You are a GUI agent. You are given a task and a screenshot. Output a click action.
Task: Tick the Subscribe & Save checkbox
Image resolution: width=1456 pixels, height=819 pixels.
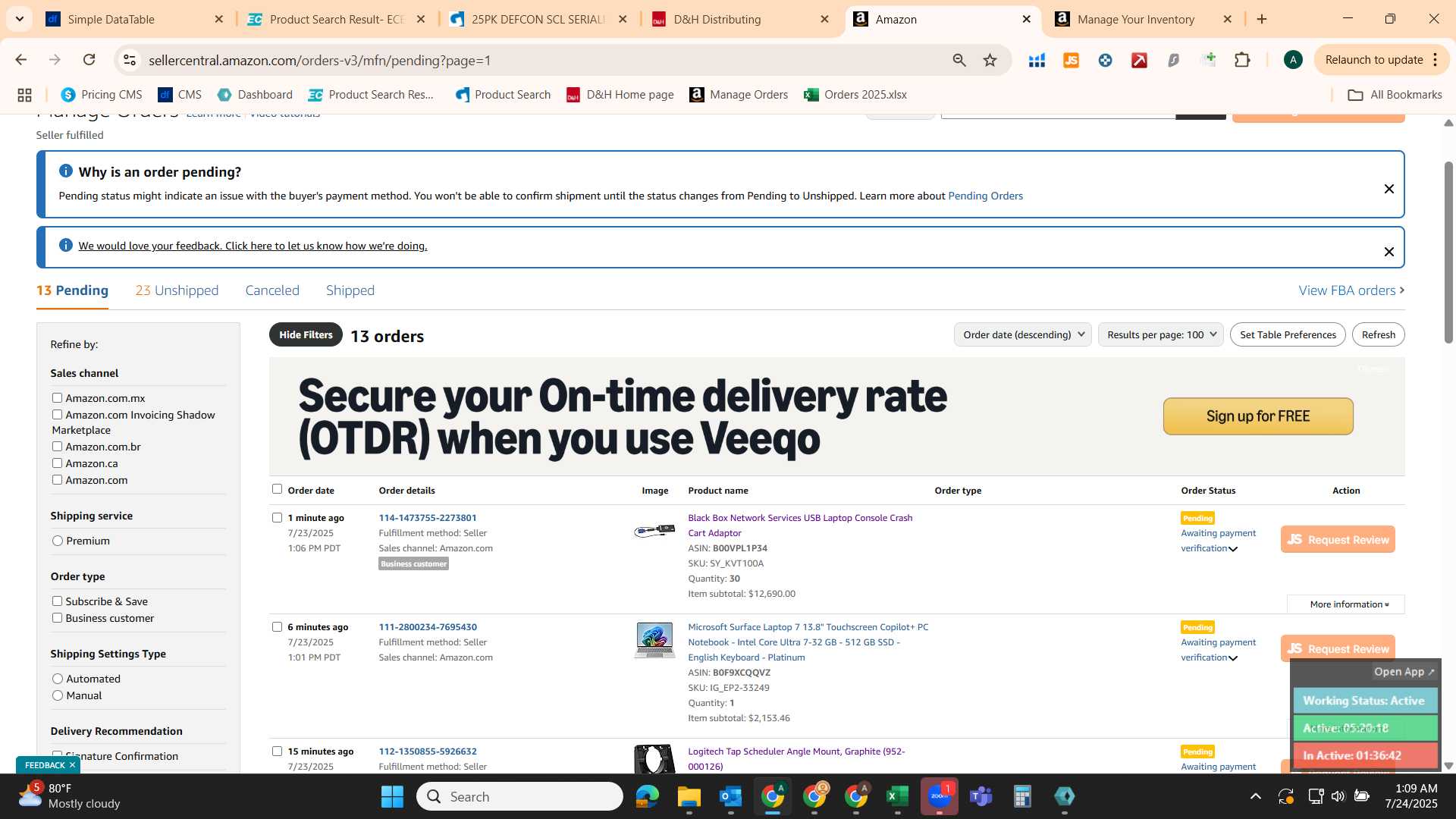(x=57, y=601)
